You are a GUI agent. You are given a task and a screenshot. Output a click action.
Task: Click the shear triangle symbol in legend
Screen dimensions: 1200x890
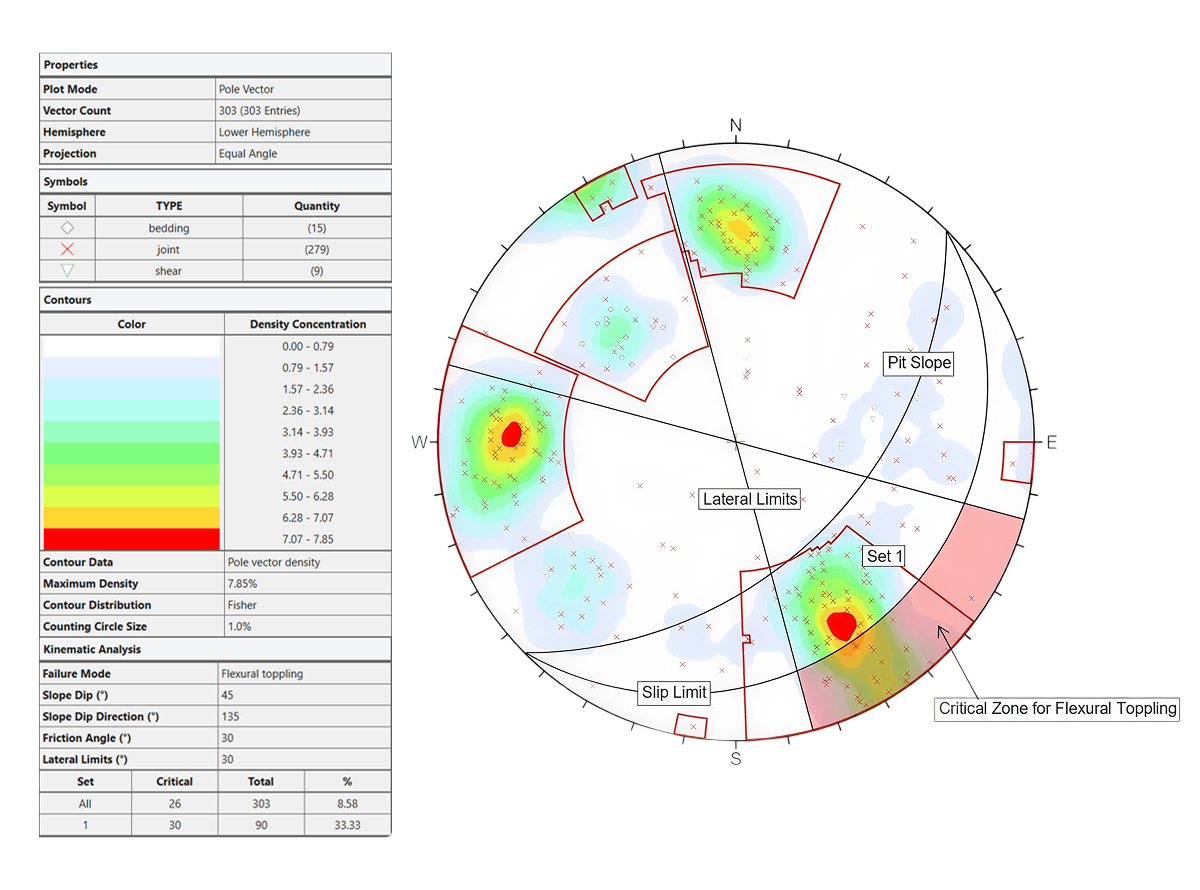(68, 271)
